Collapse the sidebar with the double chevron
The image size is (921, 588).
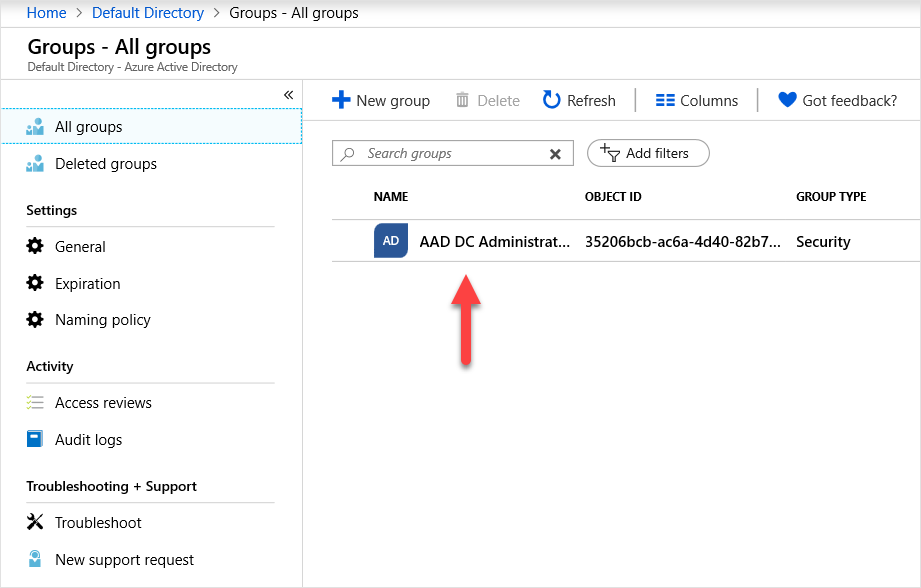[288, 95]
